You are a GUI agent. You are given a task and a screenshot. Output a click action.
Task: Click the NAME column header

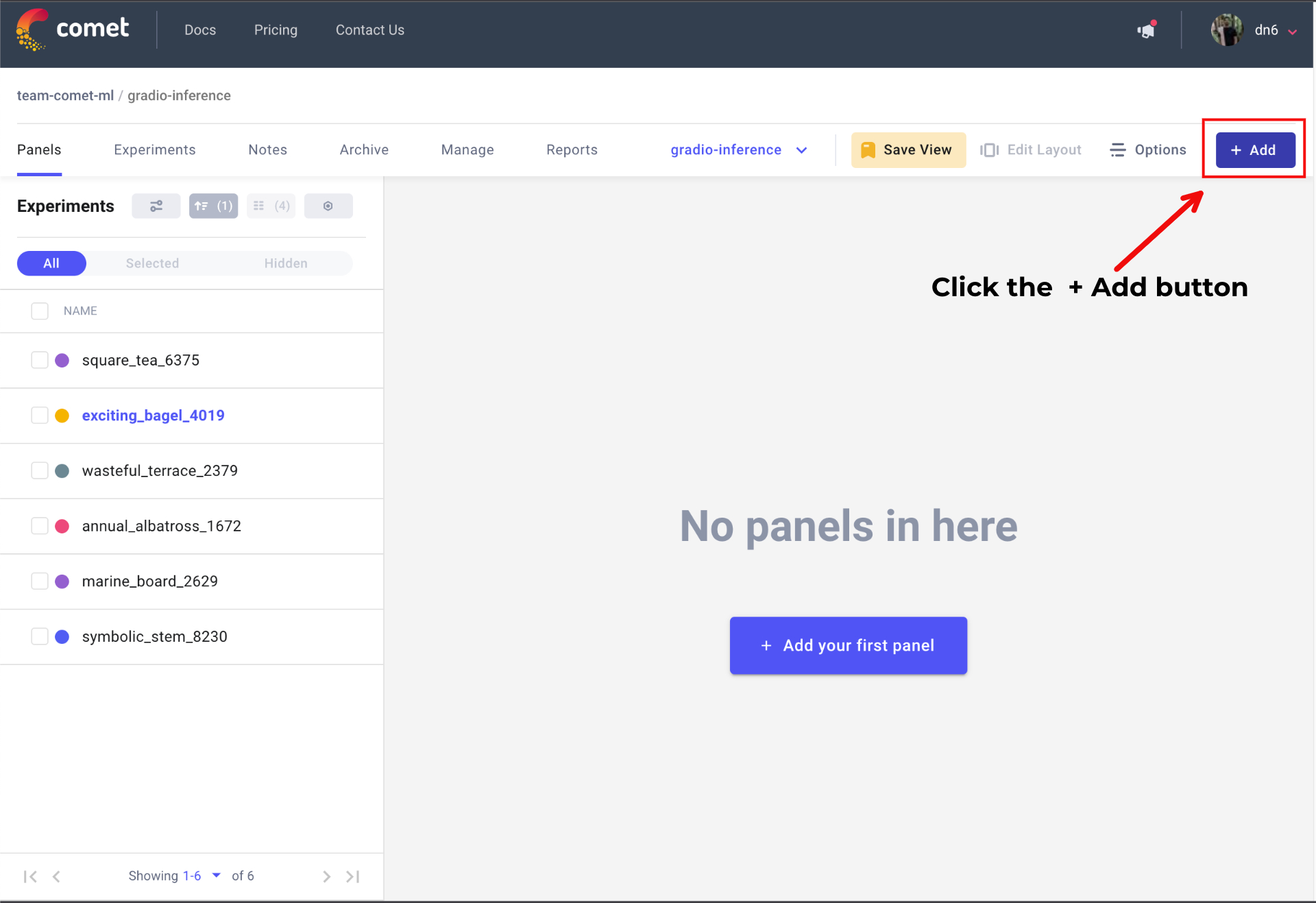pyautogui.click(x=80, y=311)
